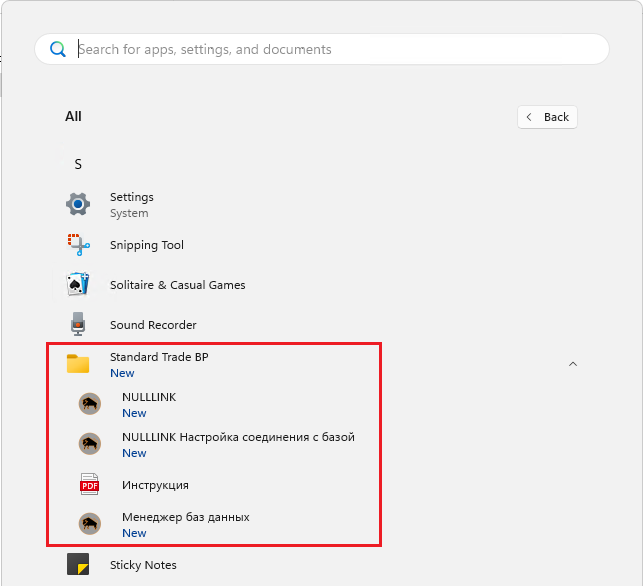The width and height of the screenshot is (643, 586).
Task: Click the Standard Trade BP folder name
Action: coord(159,357)
